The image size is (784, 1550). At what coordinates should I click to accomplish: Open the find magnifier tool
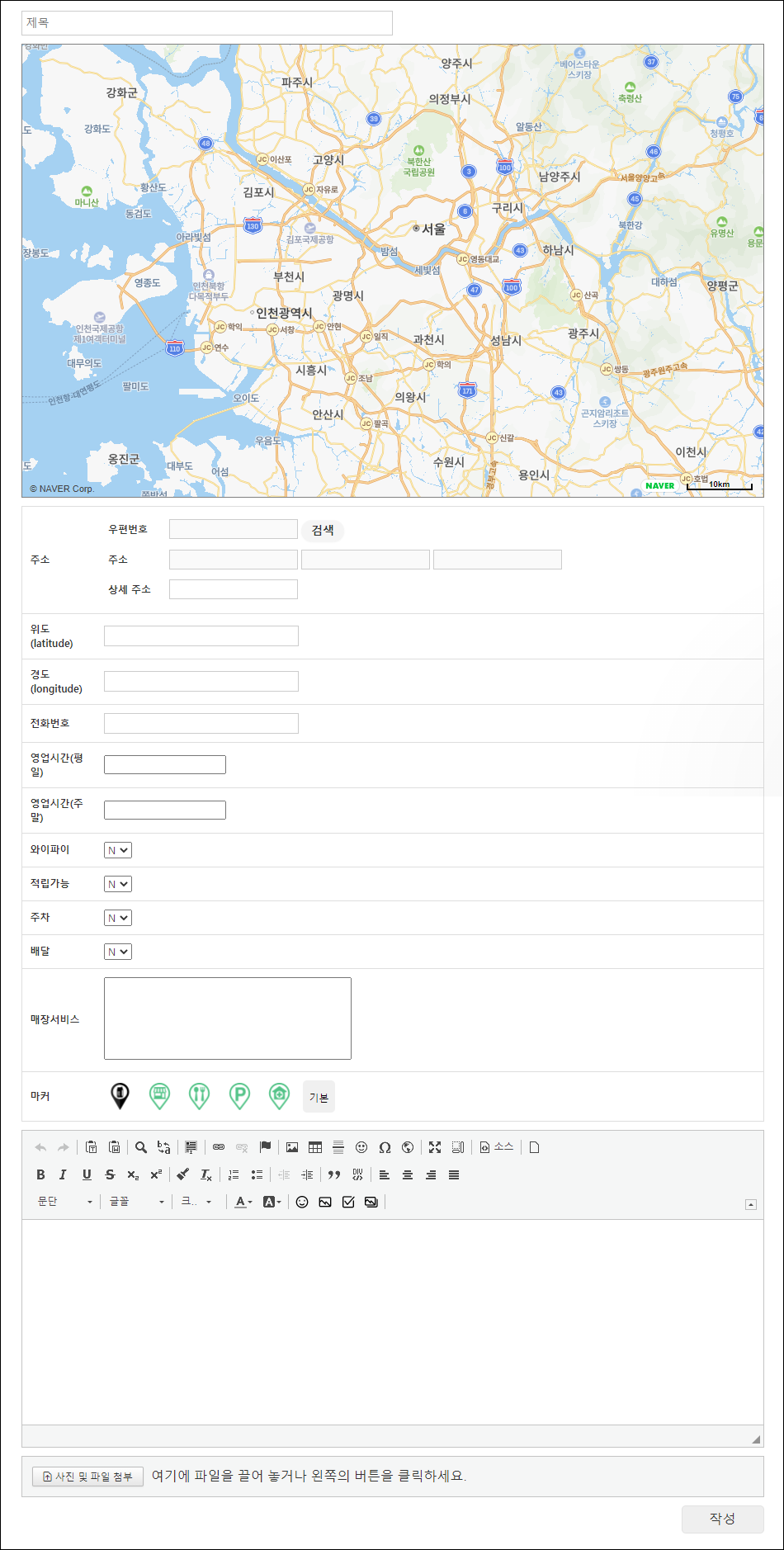(141, 1147)
